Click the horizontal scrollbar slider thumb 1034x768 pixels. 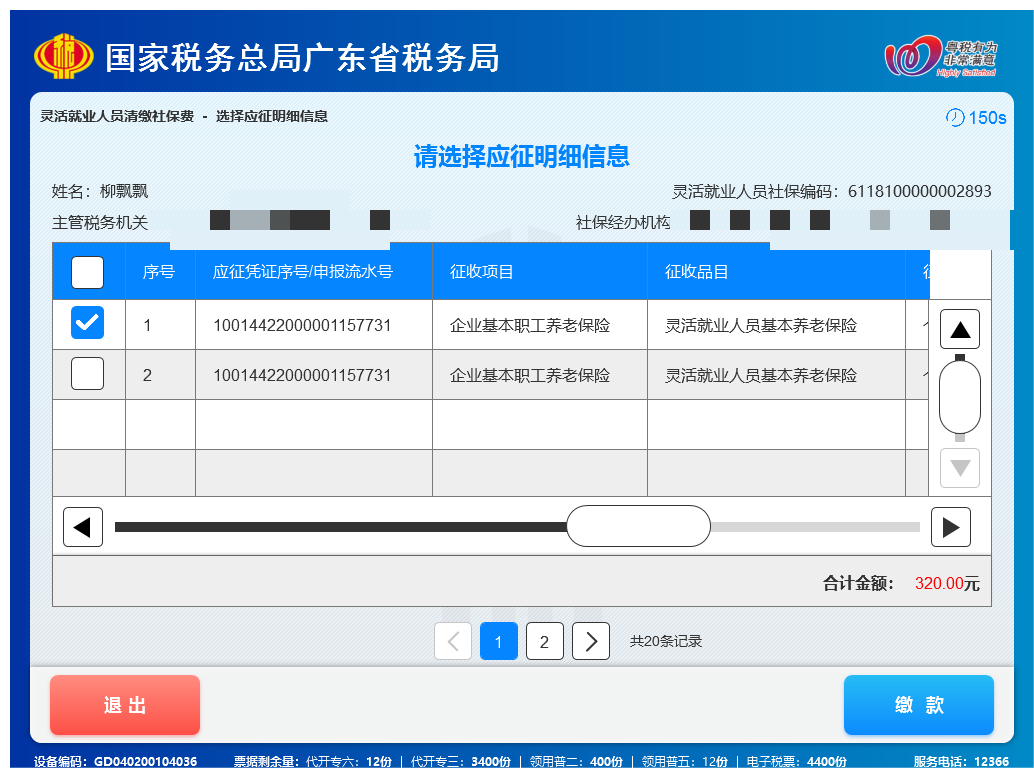coord(638,526)
